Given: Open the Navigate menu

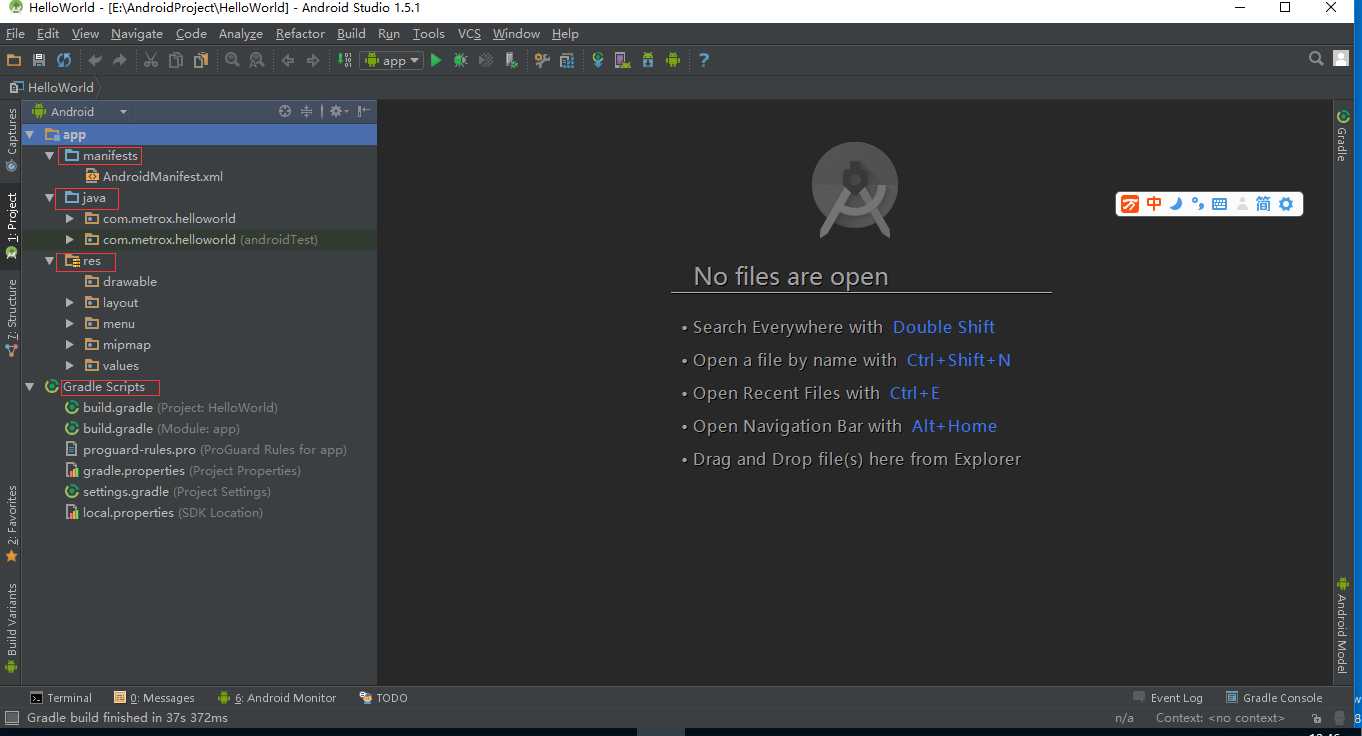Looking at the screenshot, I should tap(137, 33).
